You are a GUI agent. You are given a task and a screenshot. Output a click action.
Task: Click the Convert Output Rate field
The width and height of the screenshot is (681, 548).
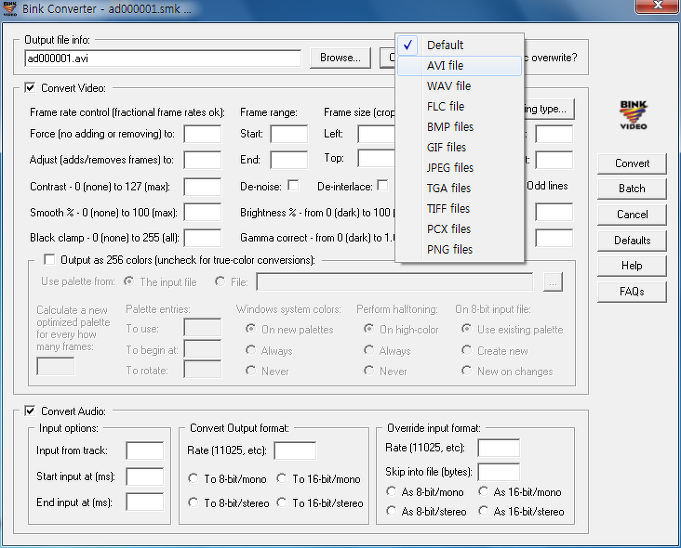tap(295, 450)
